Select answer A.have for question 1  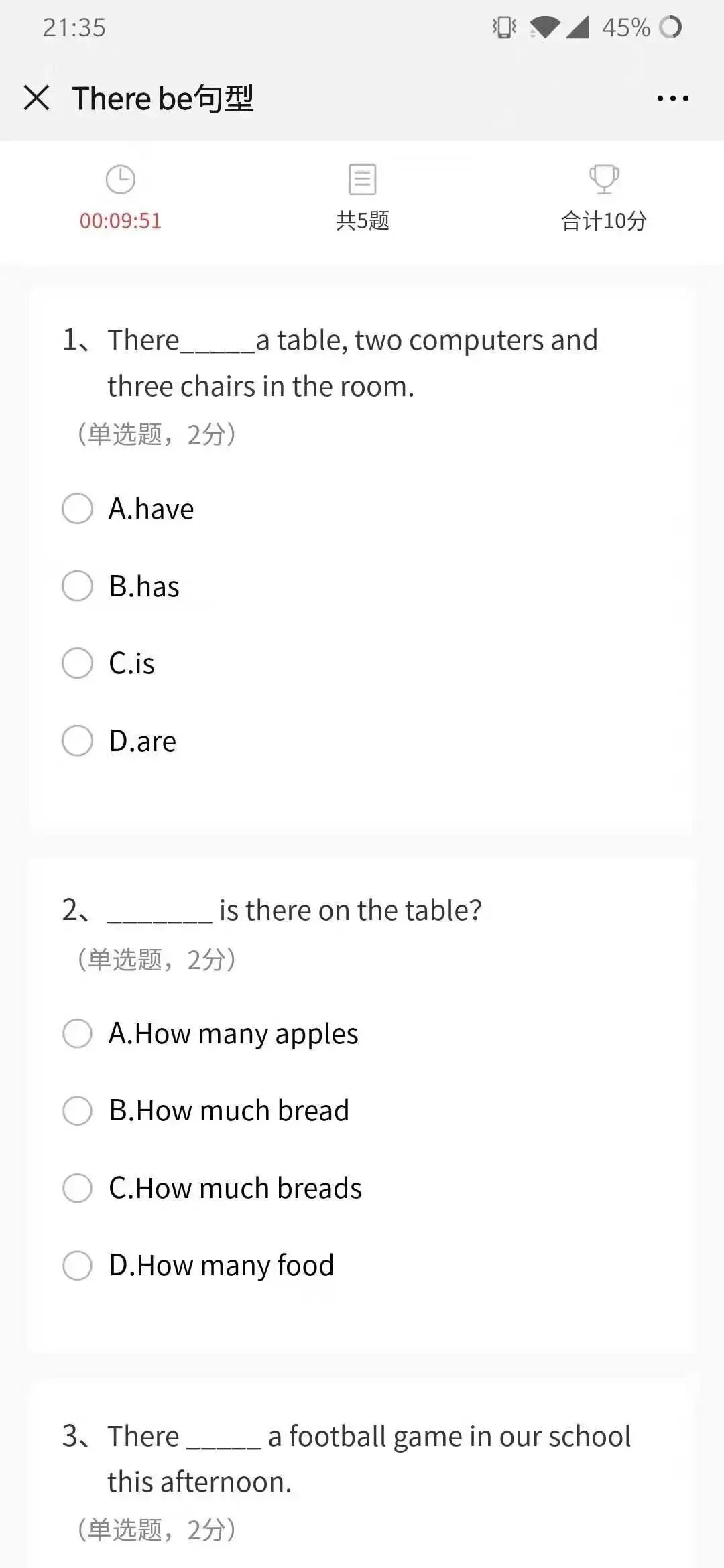[78, 509]
